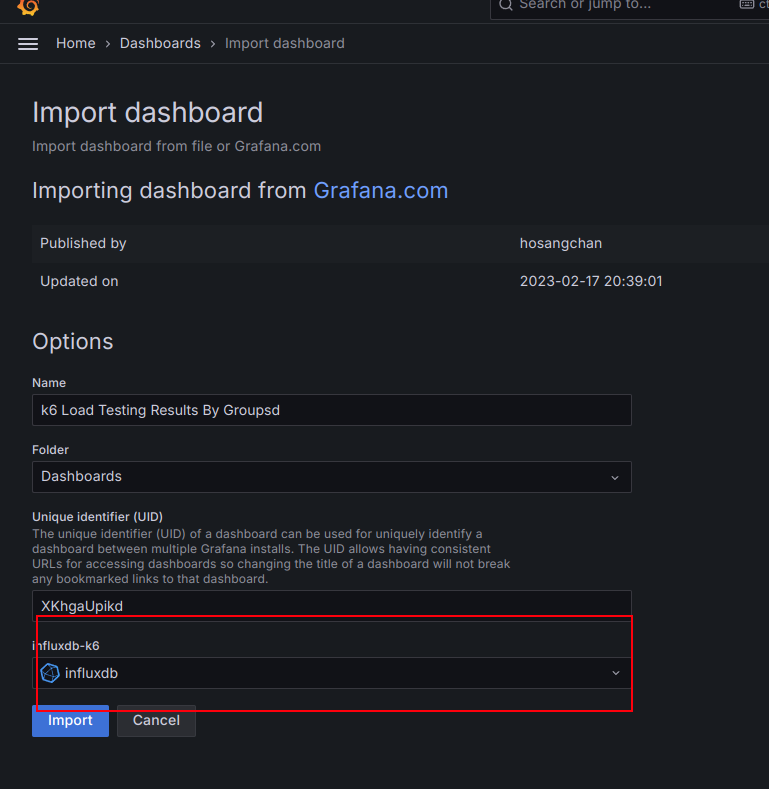Click the Folder field label
Screen dimensions: 769x789
50,450
